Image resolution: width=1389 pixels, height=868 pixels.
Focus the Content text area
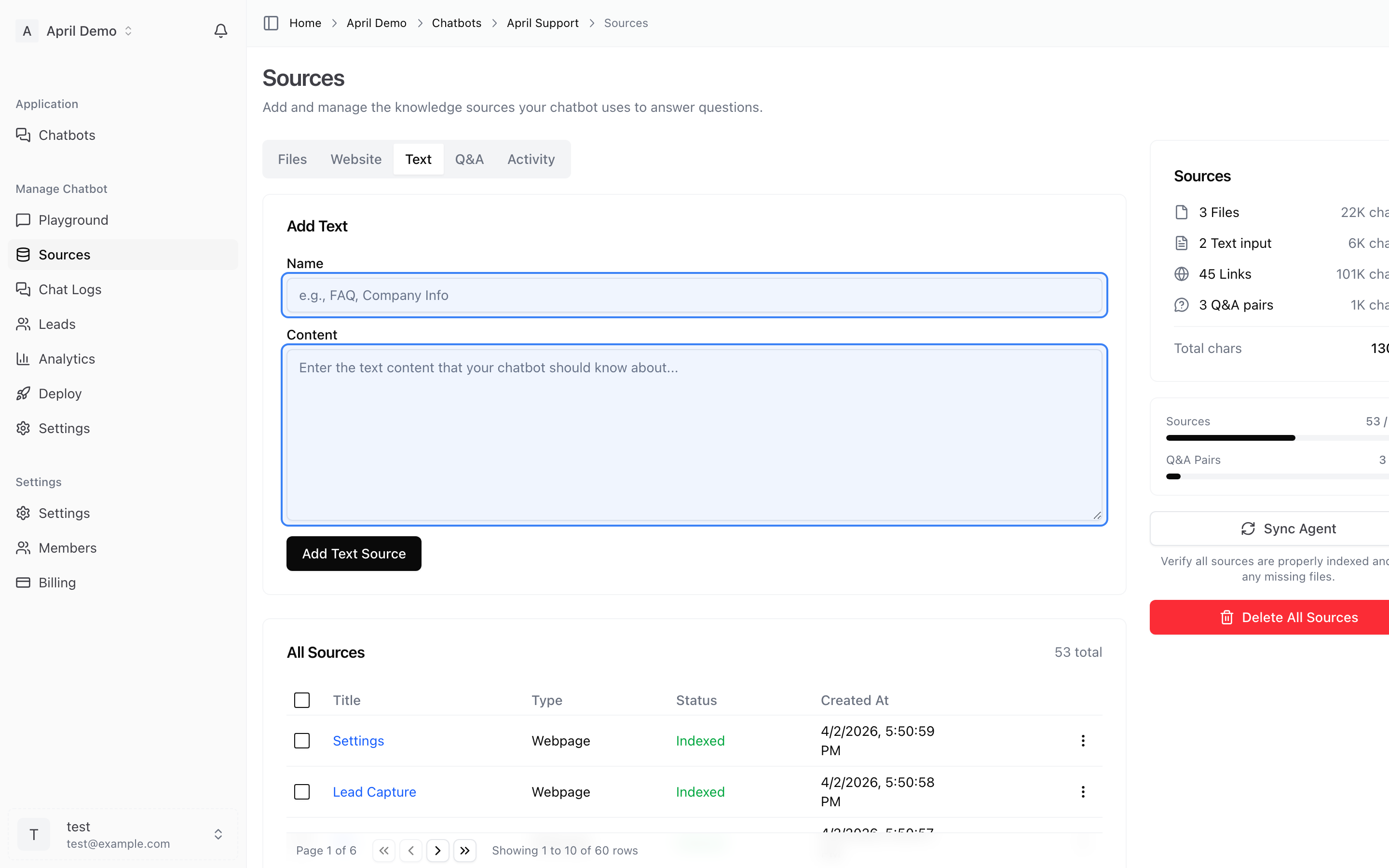click(x=694, y=434)
